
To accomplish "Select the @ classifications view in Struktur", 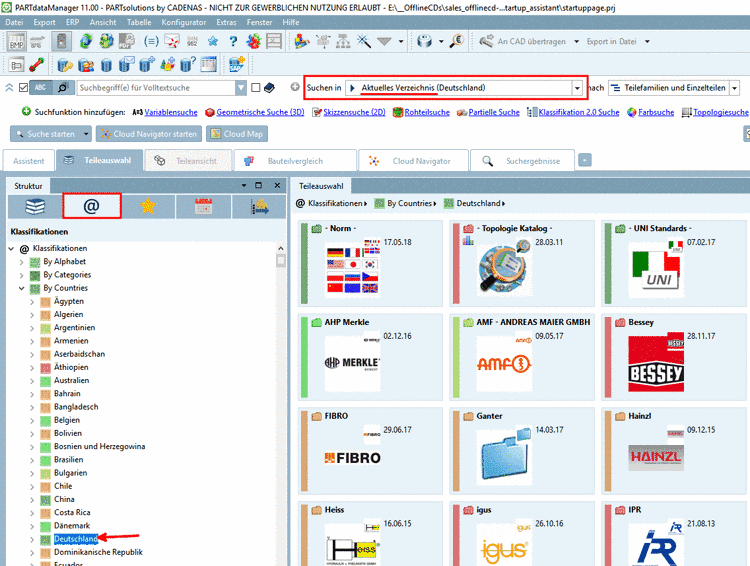I will [91, 206].
